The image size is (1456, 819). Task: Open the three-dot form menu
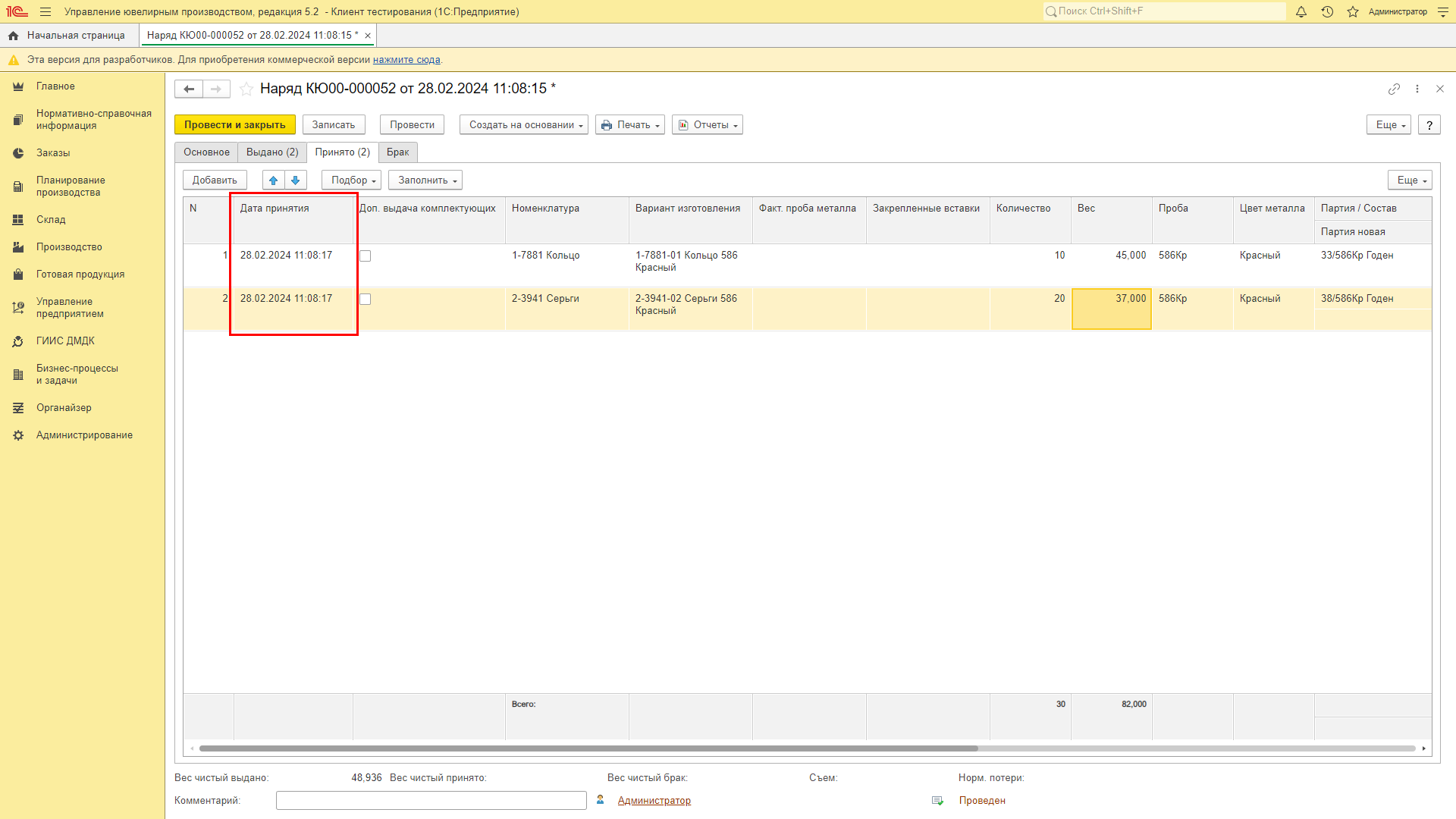1417,89
